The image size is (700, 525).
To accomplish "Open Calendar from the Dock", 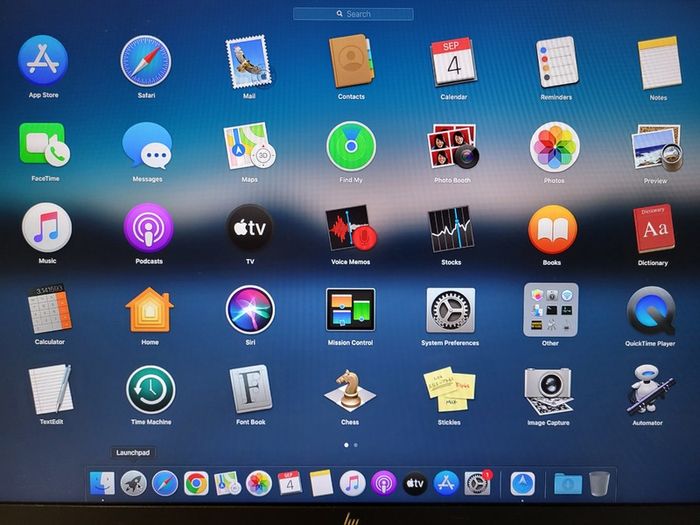I will click(x=290, y=483).
